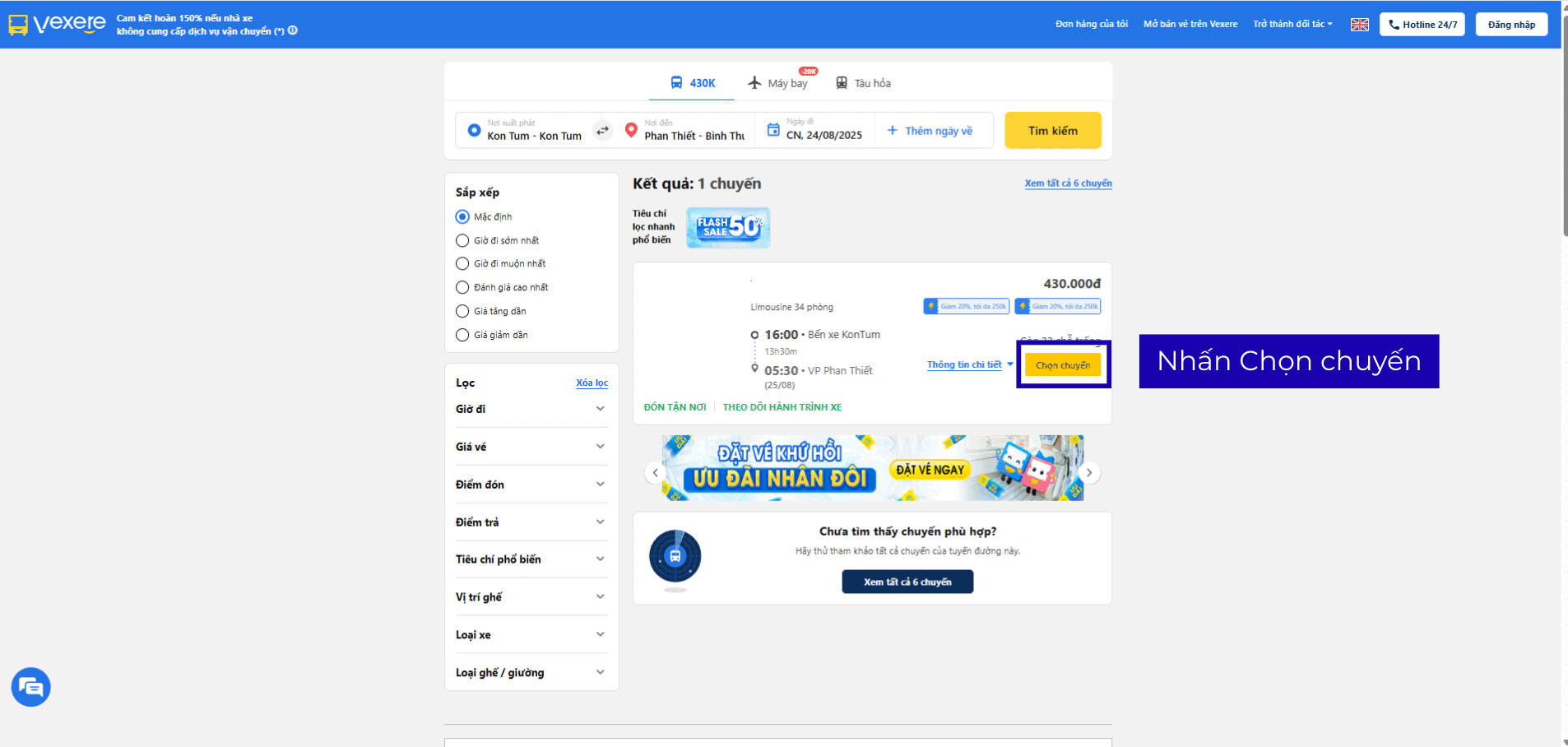Open 'Trở thành đối tác' dropdown
Screen dimensions: 1568x747
(x=1292, y=24)
